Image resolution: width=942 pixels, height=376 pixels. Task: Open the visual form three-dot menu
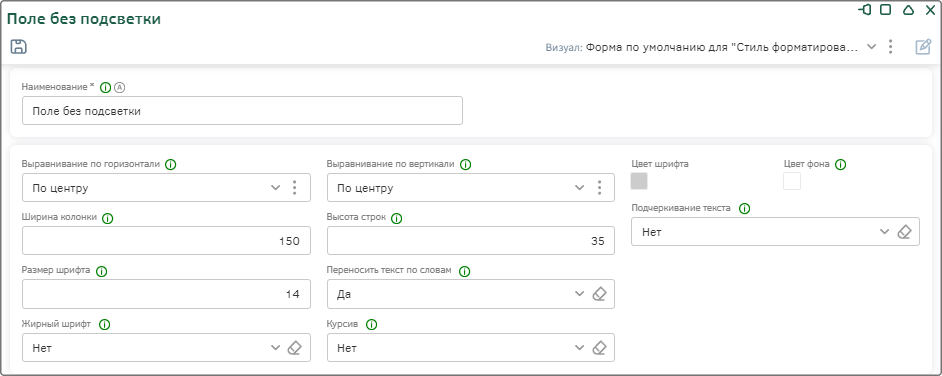tap(891, 47)
